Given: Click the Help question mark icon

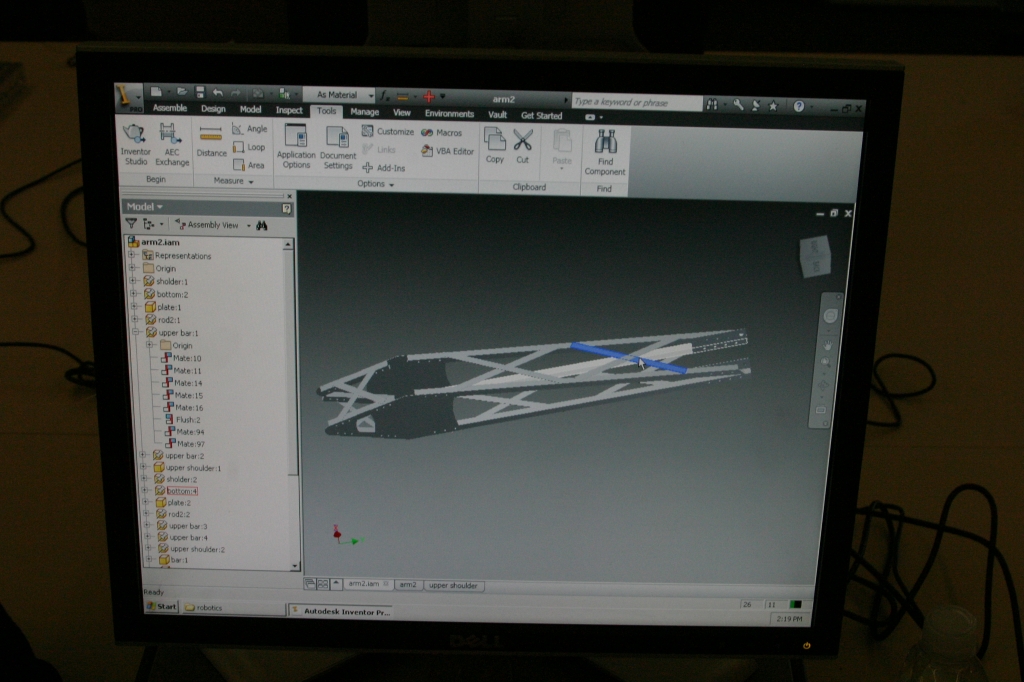Looking at the screenshot, I should 798,106.
